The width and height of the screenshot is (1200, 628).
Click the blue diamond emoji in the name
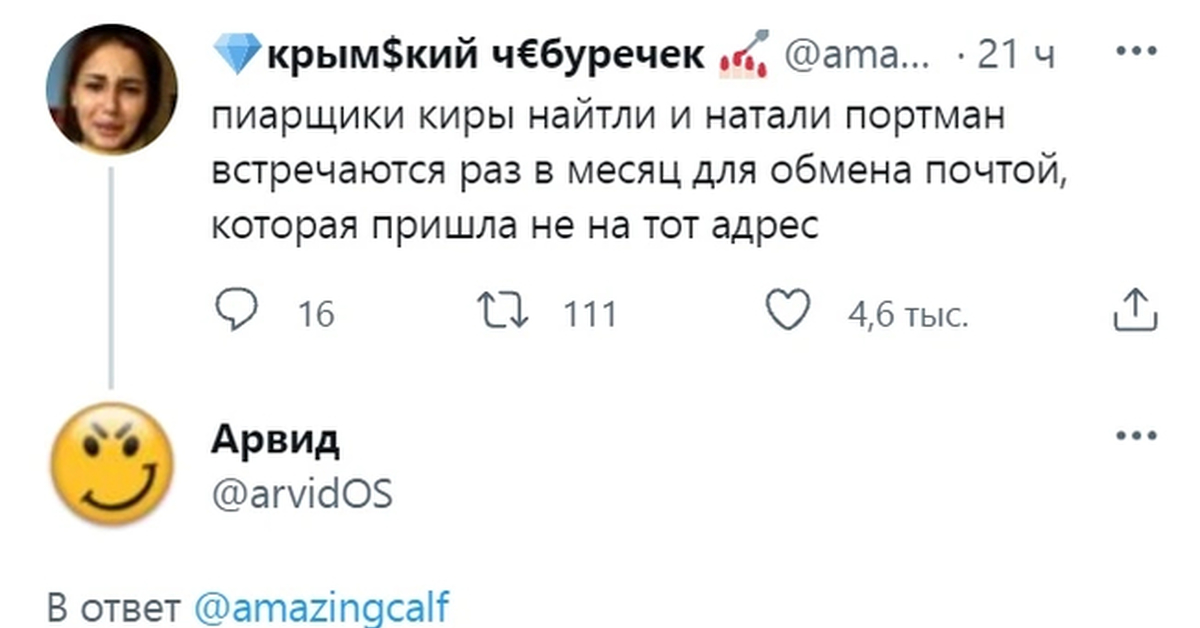click(238, 56)
